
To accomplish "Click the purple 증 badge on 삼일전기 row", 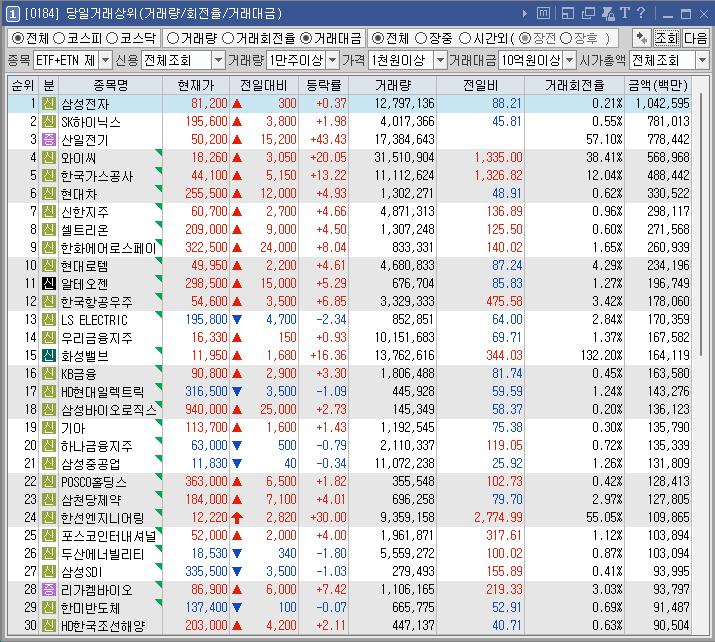I will [x=49, y=140].
